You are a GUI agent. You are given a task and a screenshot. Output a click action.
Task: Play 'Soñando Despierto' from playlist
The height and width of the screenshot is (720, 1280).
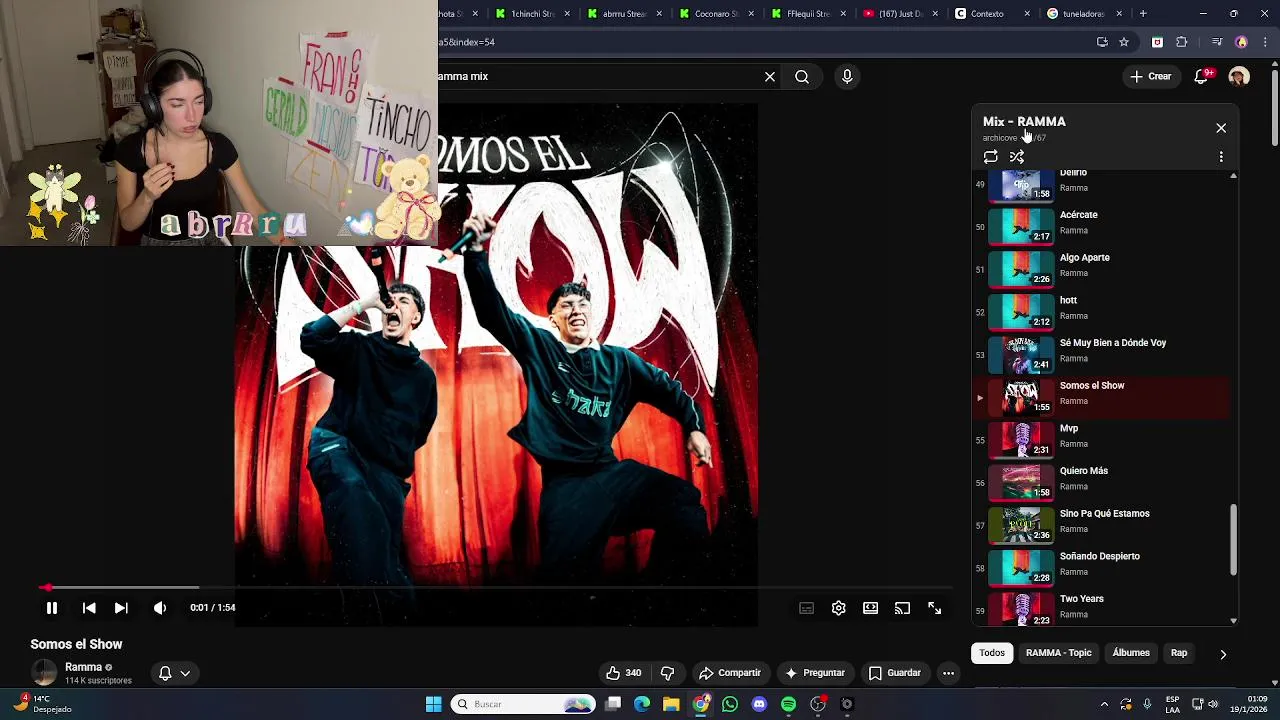pos(1100,568)
